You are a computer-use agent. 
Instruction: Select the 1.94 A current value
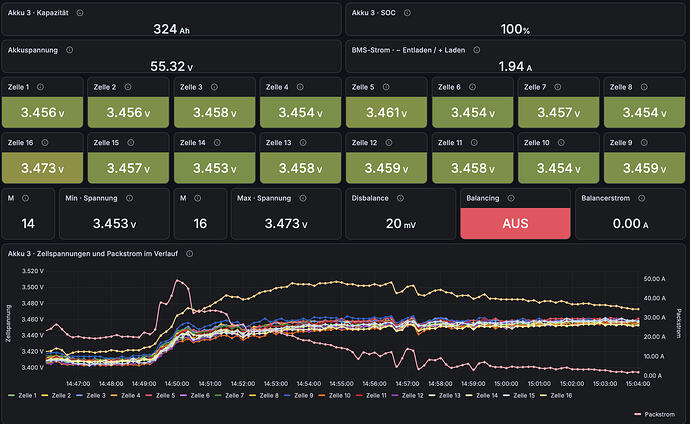(x=515, y=66)
